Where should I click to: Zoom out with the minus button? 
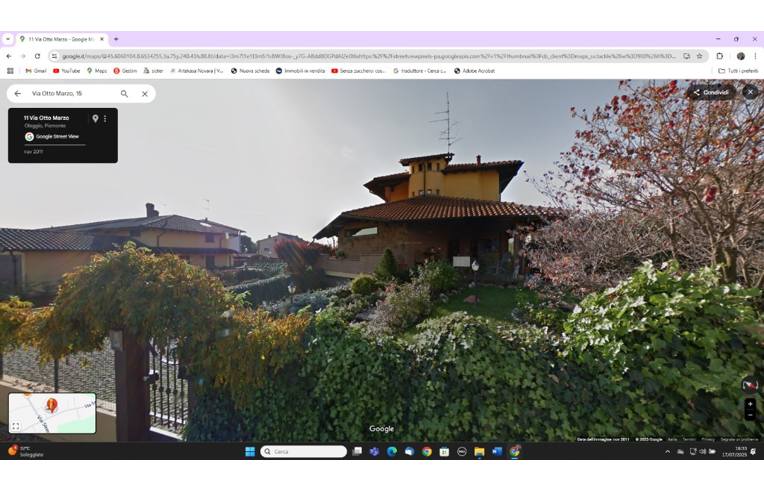tap(750, 415)
